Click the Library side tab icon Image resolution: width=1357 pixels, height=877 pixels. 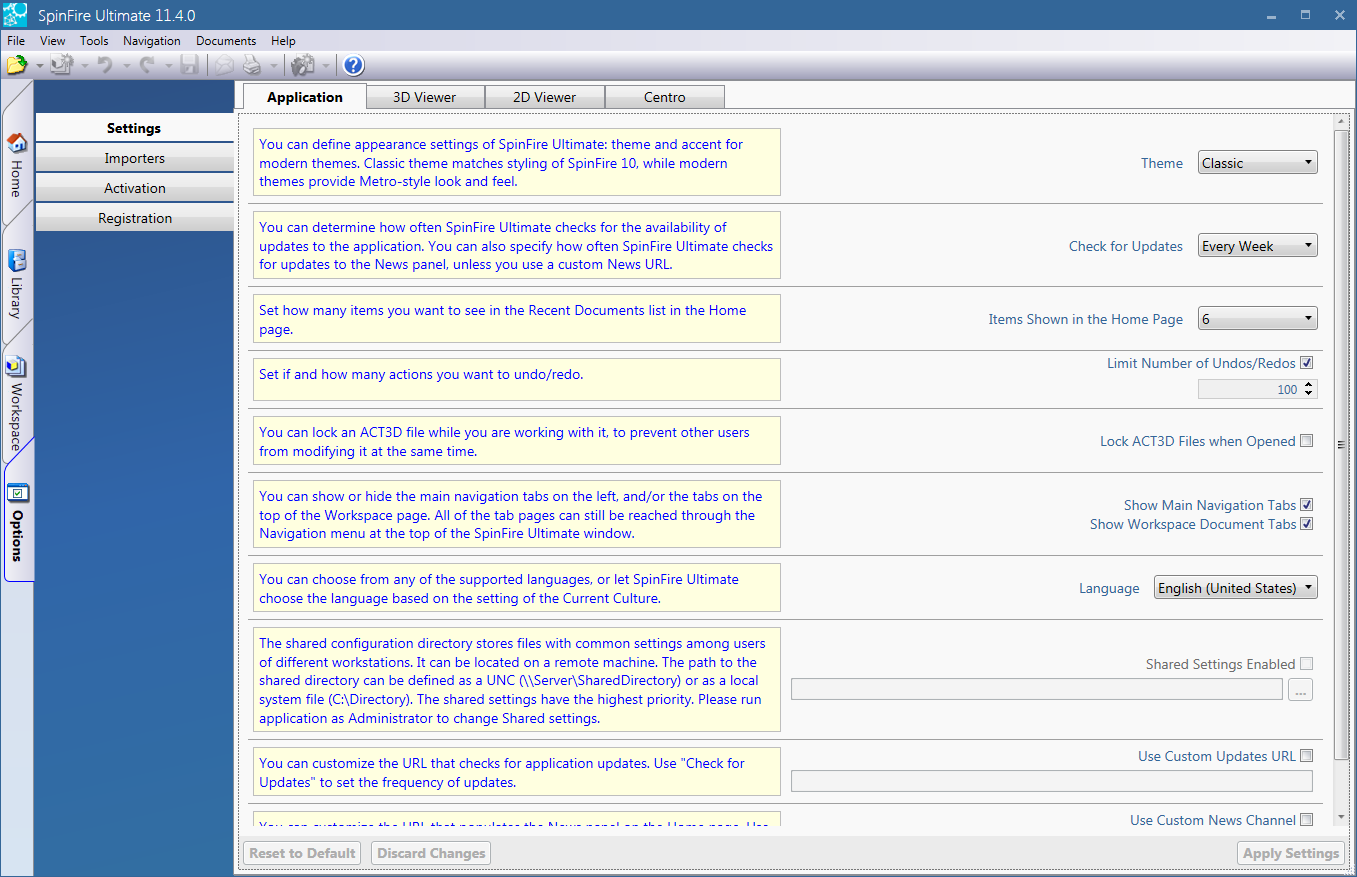[17, 262]
